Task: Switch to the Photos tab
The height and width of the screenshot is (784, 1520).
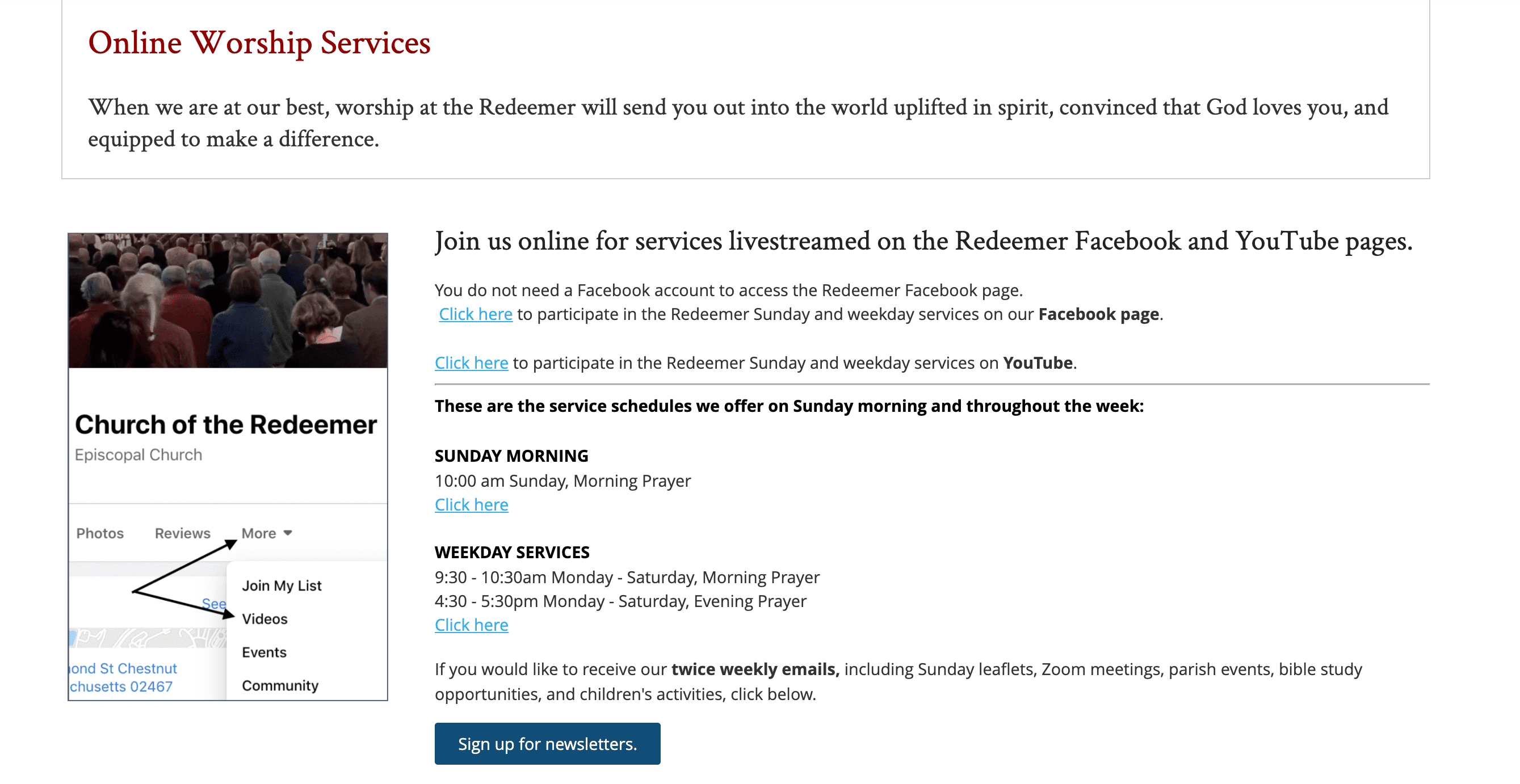Action: [x=101, y=533]
